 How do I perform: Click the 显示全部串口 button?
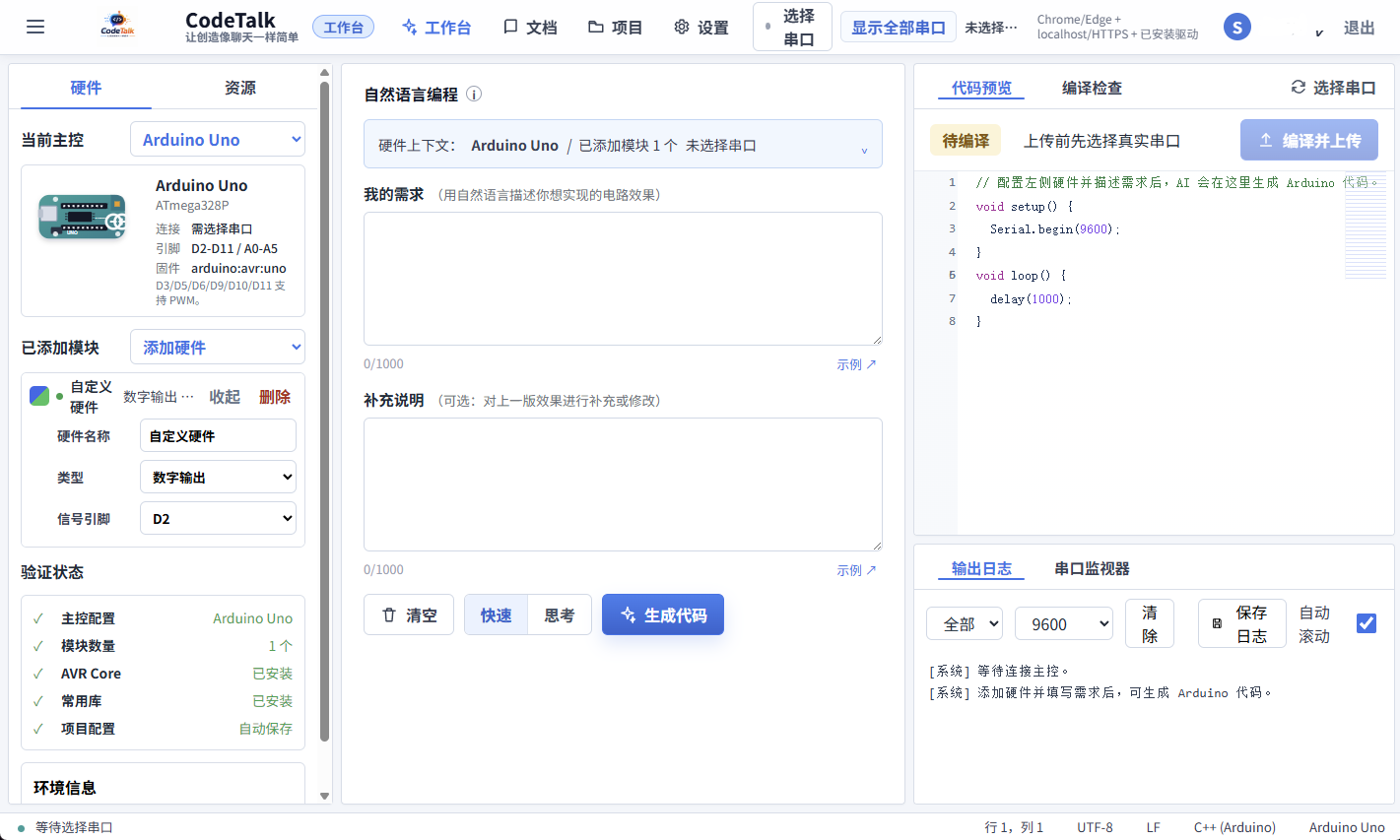coord(899,28)
